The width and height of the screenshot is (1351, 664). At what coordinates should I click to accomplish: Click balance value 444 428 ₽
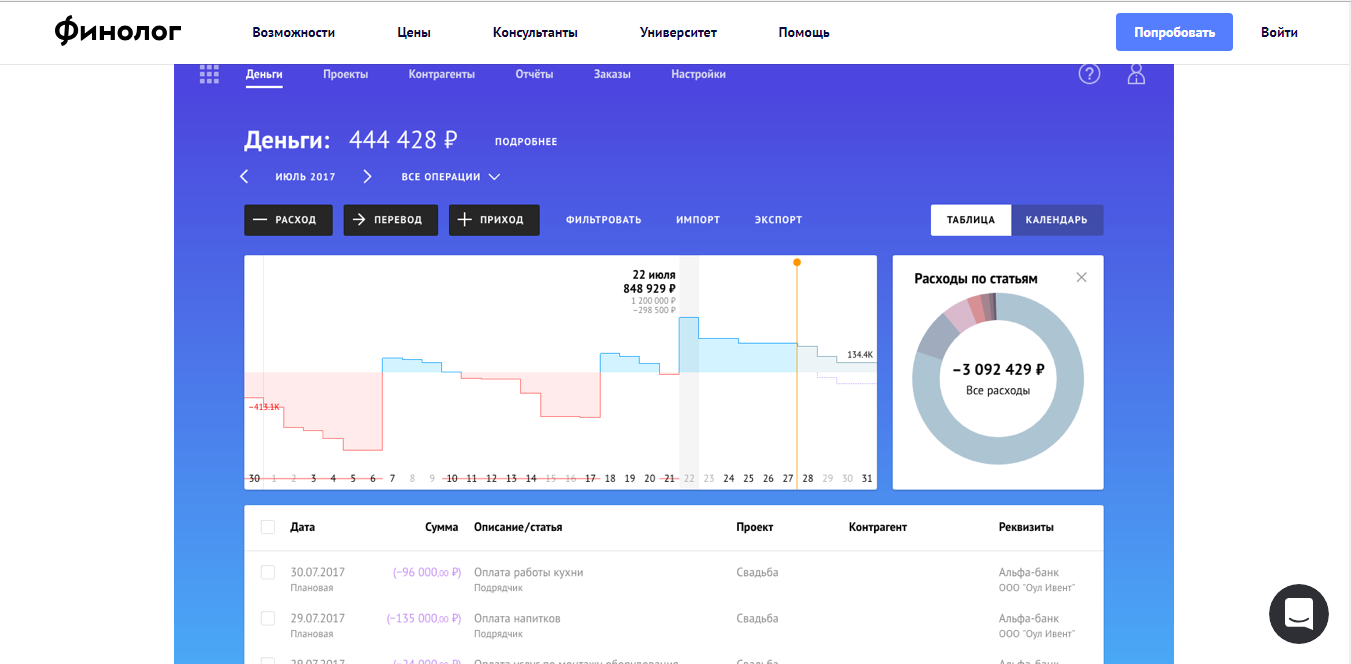coord(402,140)
